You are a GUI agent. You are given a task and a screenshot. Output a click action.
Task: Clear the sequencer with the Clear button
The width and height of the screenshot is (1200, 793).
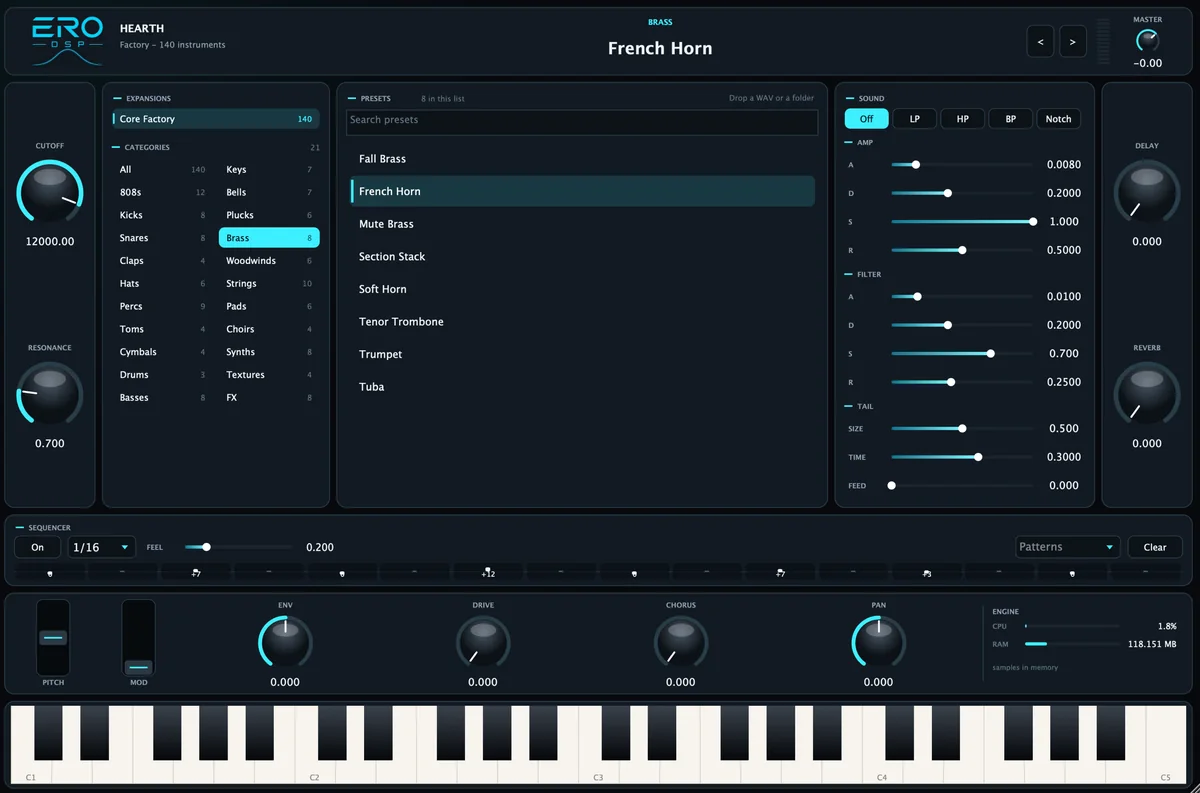1155,547
